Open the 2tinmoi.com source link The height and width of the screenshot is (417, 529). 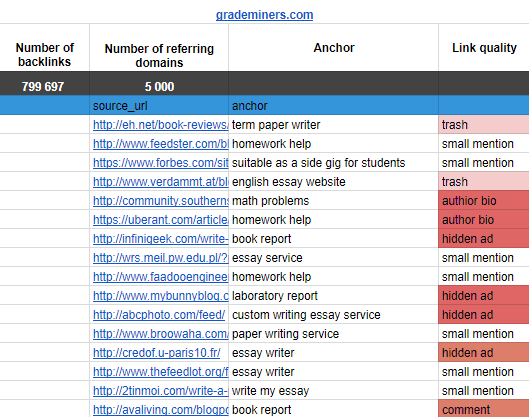[x=161, y=391]
